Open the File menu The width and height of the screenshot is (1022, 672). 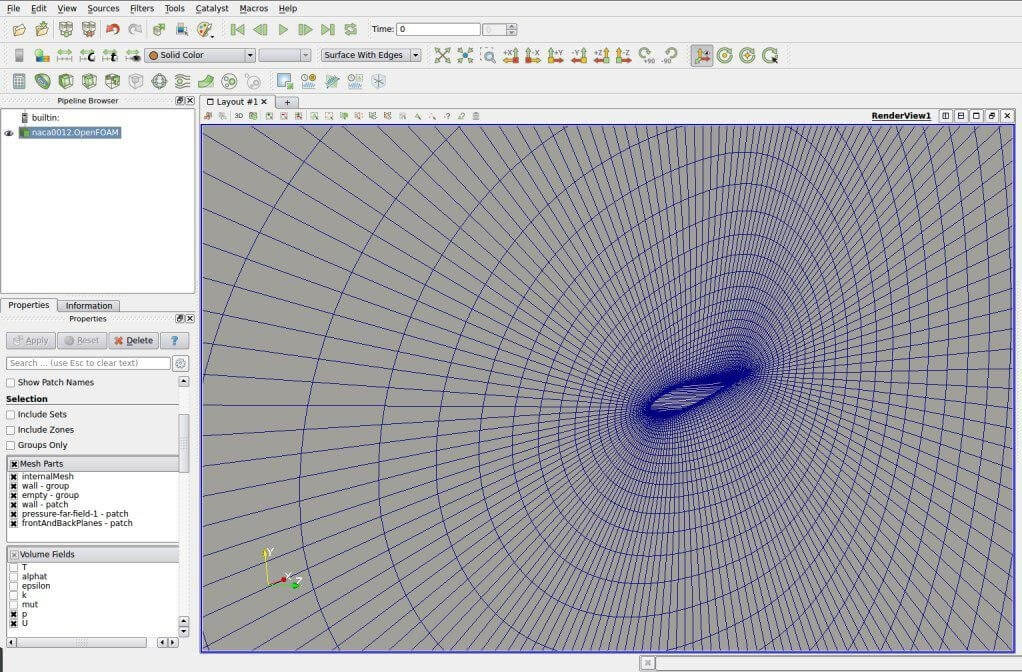tap(13, 8)
